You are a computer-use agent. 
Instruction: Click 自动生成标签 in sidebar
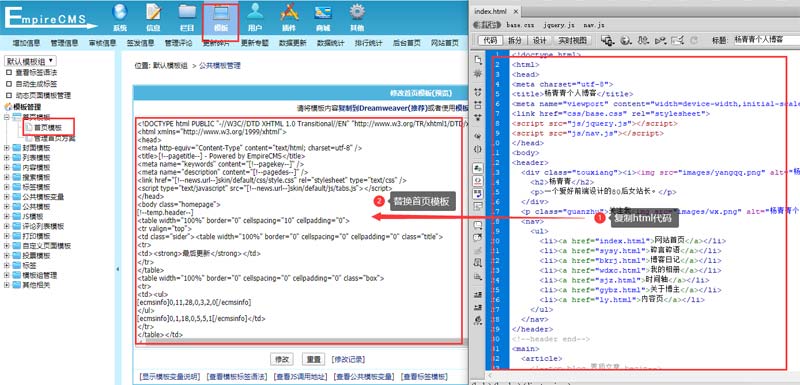tap(36, 84)
